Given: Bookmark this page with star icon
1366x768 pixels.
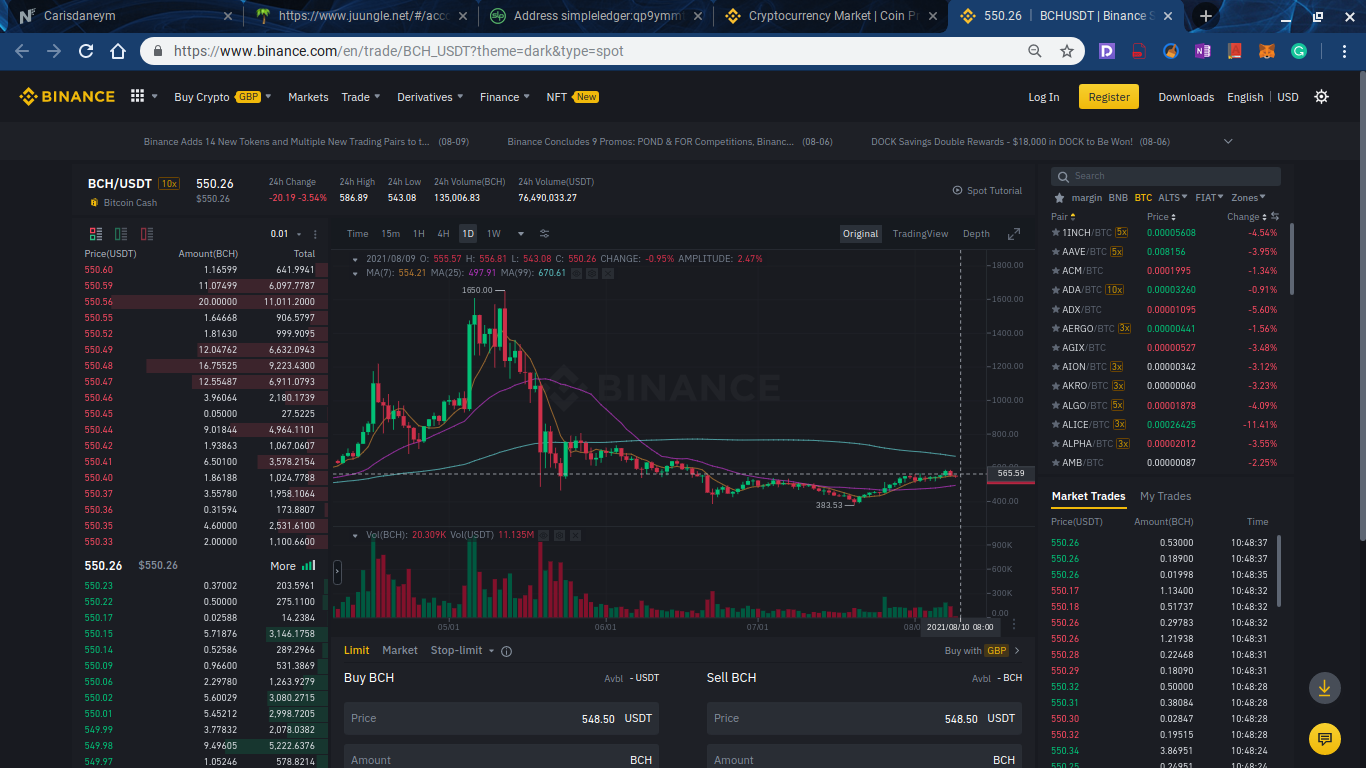Looking at the screenshot, I should point(1067,51).
